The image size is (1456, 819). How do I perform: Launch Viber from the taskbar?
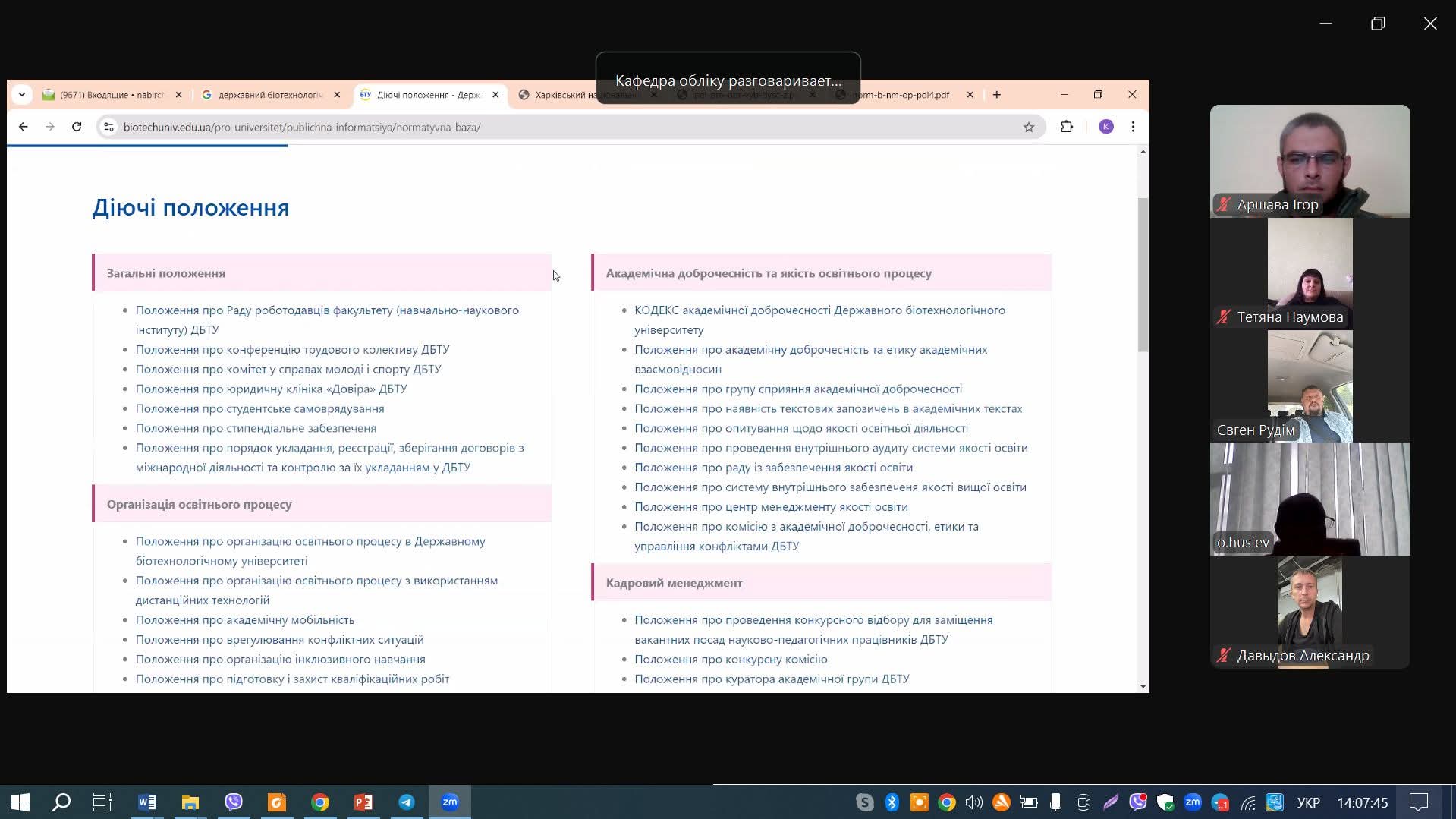(x=234, y=802)
